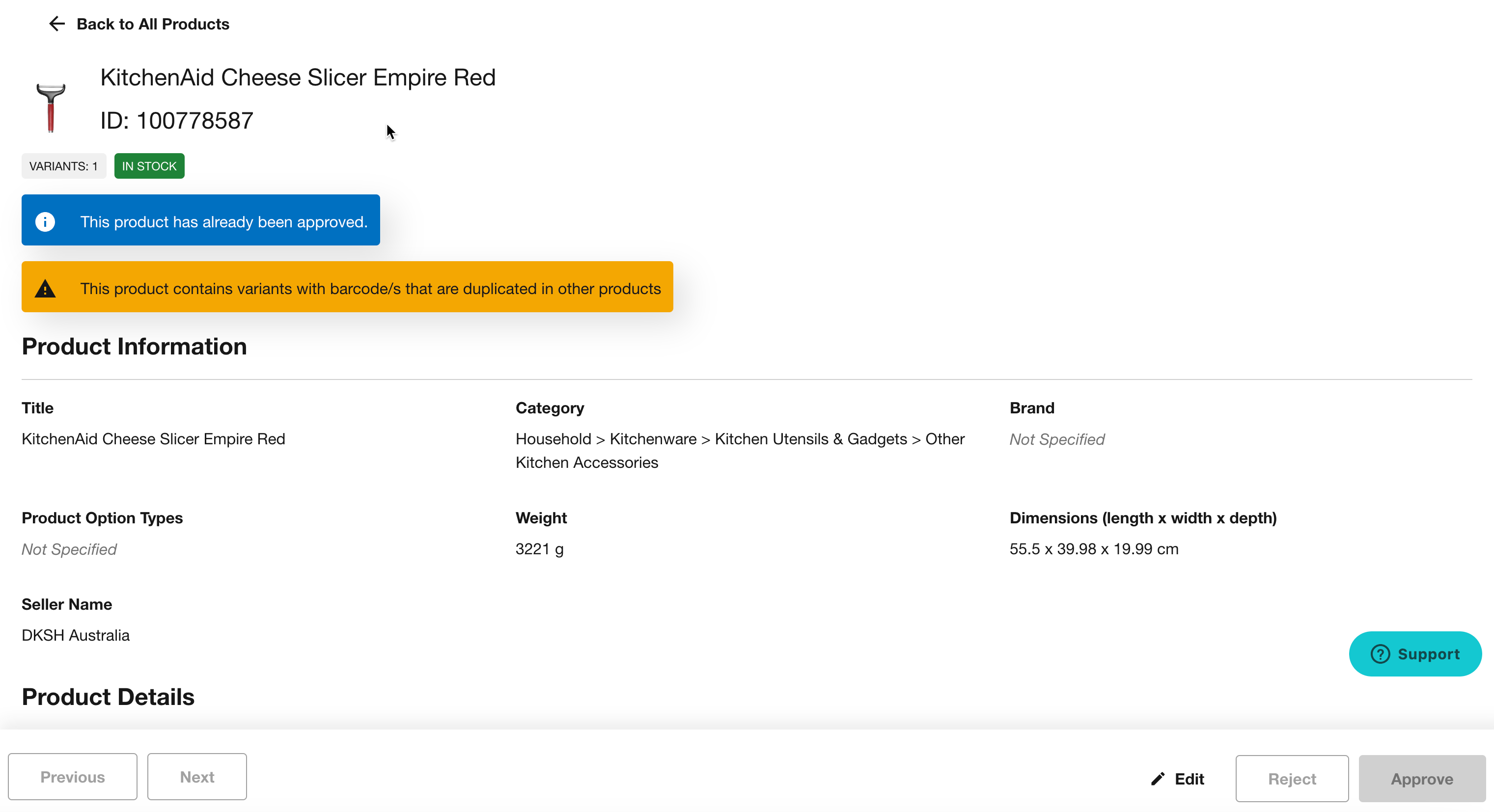Screen dimensions: 1494x812
Task: Click the Reject button
Action: point(1292,779)
